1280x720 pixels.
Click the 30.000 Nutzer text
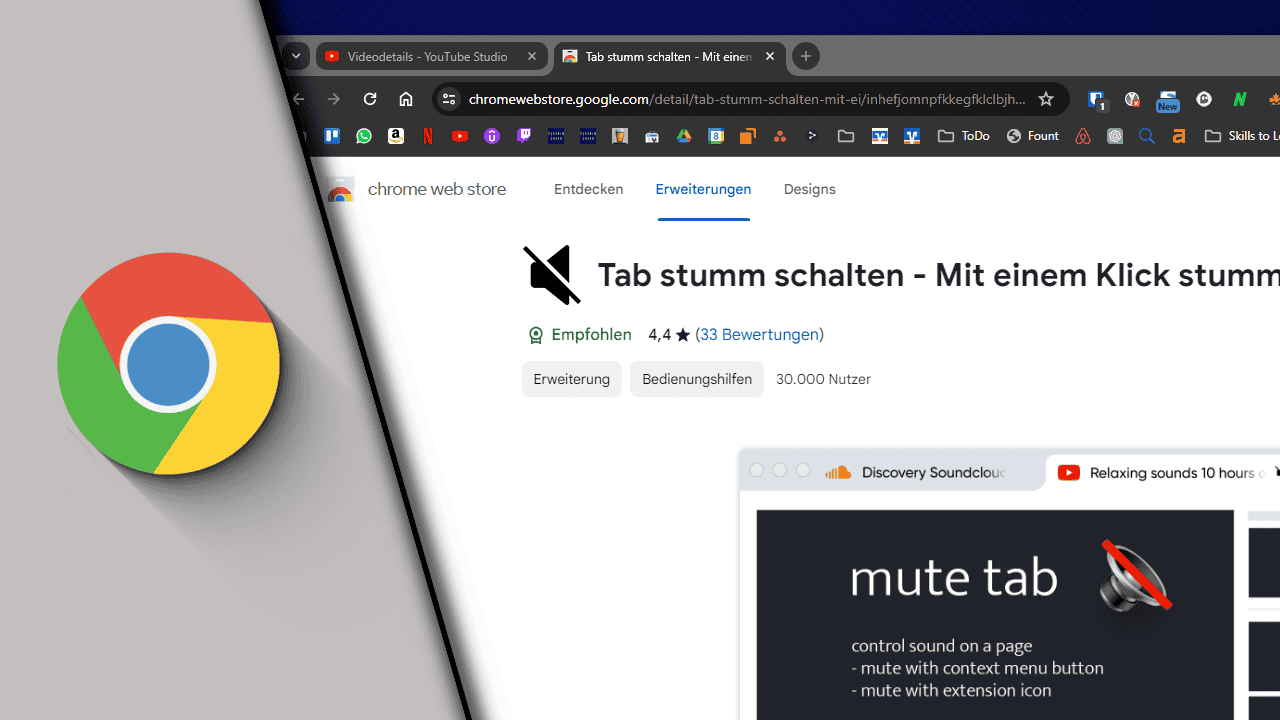click(x=823, y=379)
